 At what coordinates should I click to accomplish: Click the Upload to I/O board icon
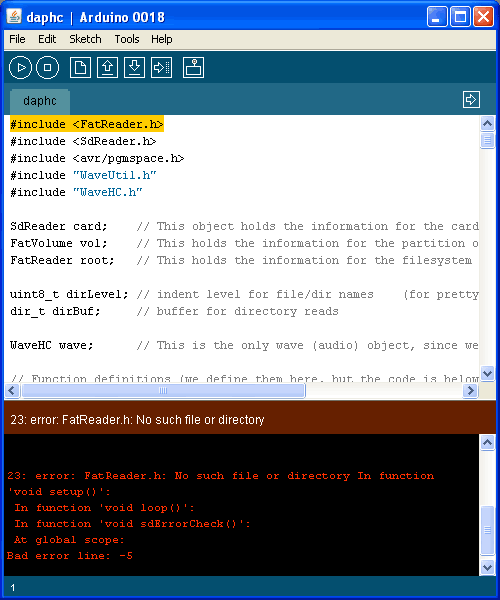(x=161, y=68)
